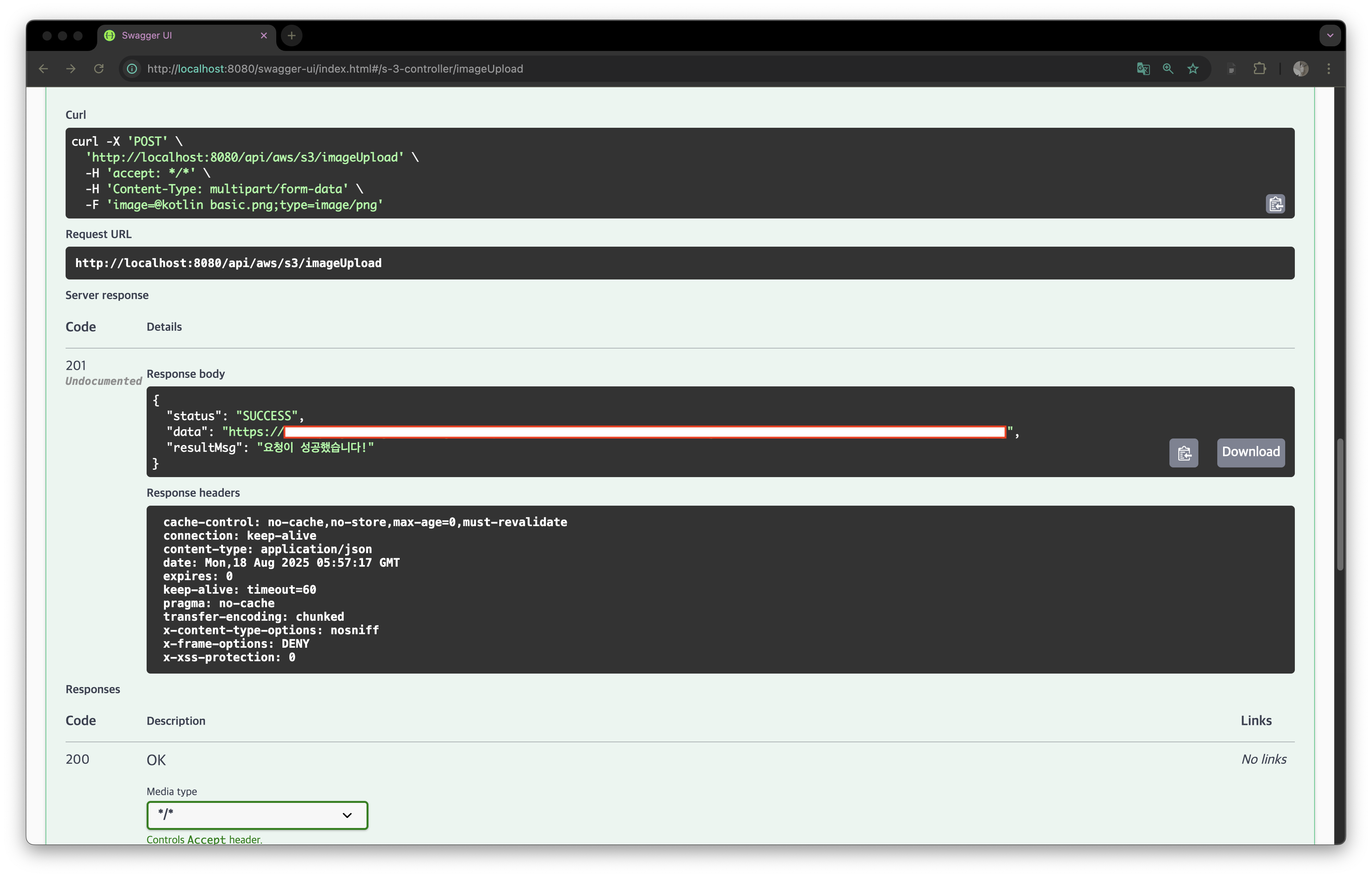Screen dimensions: 1372x877
Task: Expand the tab search chevron
Action: coord(1330,36)
